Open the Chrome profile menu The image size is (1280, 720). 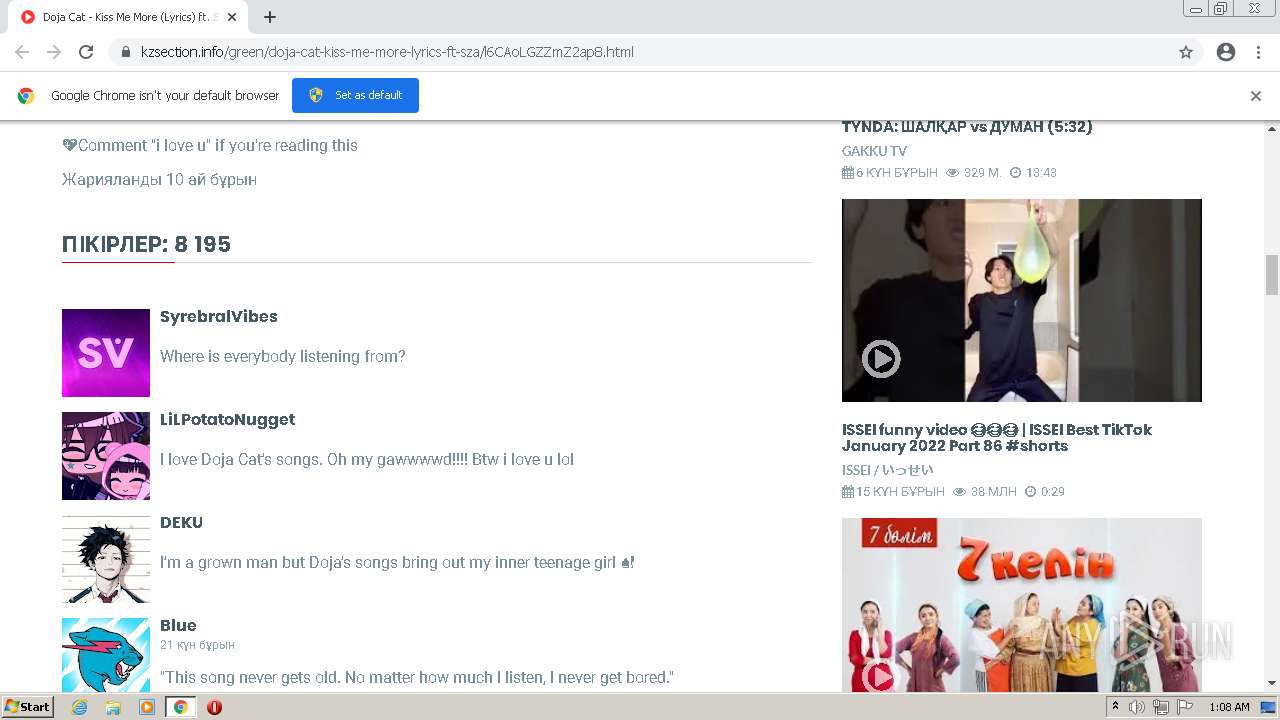pos(1226,52)
